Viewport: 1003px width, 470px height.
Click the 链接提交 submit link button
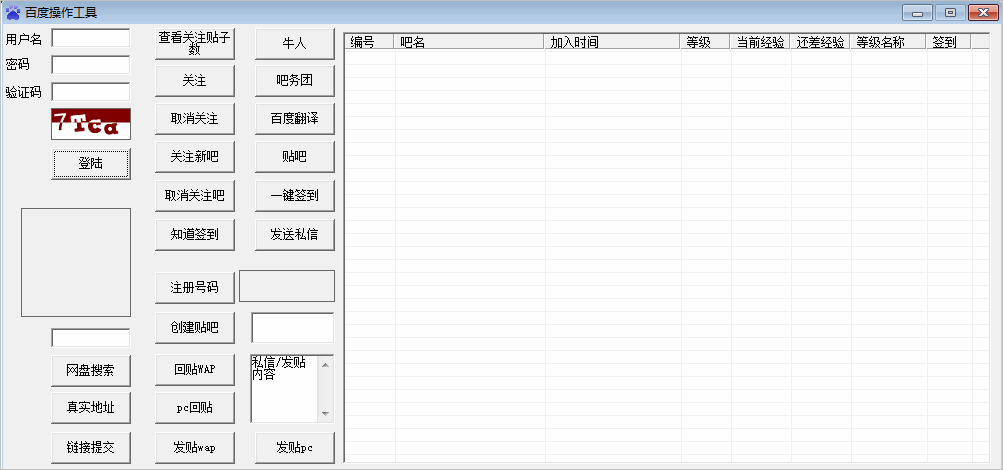pyautogui.click(x=91, y=448)
